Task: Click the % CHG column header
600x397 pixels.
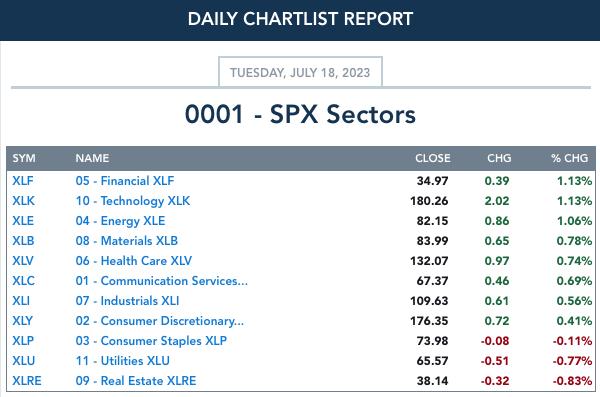Action: click(569, 158)
